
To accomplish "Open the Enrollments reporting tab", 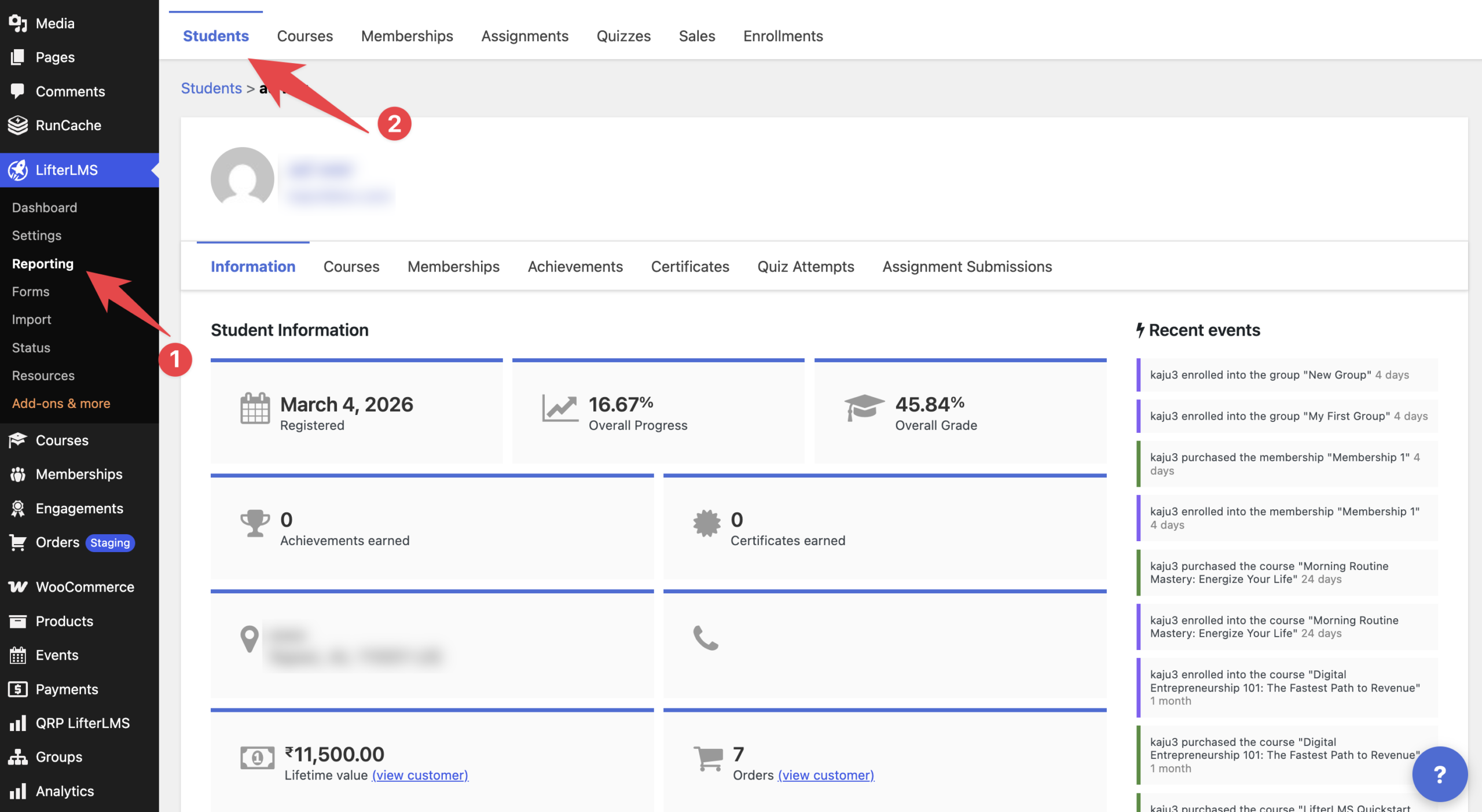I will coord(783,36).
